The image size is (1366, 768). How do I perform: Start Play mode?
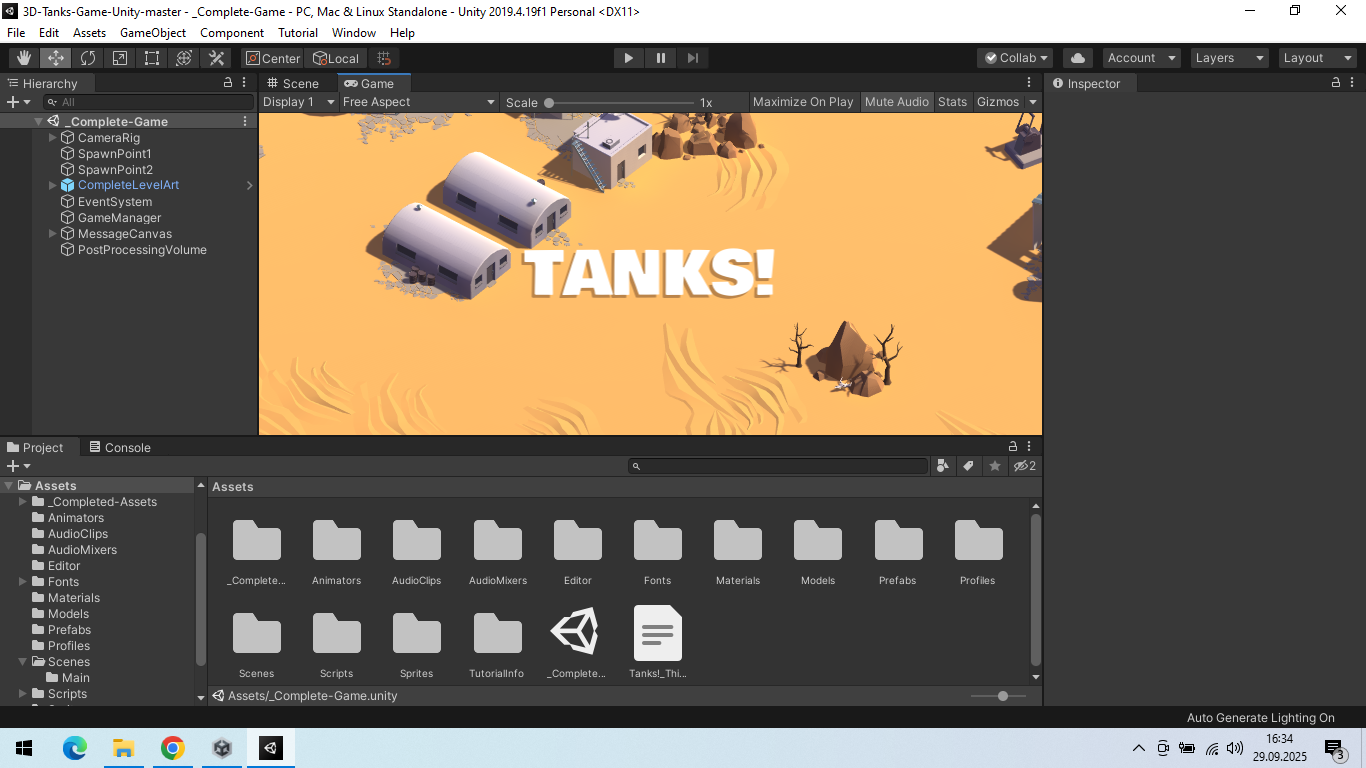point(629,58)
